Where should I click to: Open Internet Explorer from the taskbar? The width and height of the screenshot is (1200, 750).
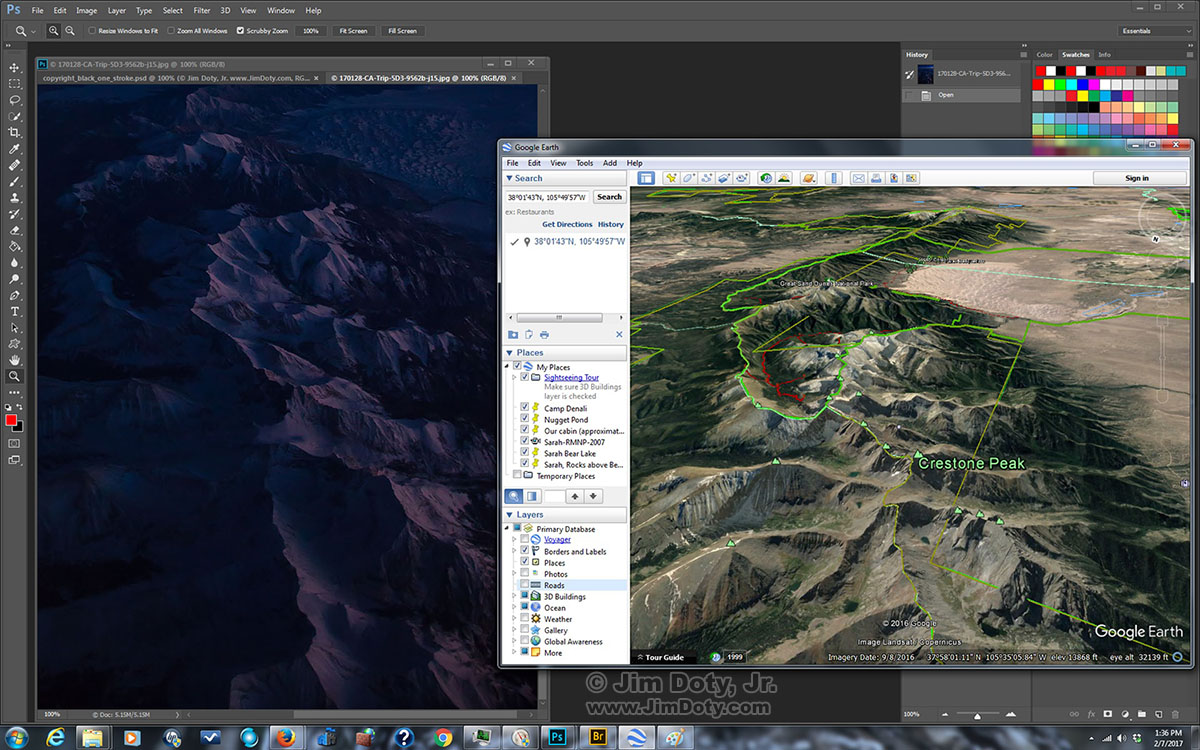(56, 737)
